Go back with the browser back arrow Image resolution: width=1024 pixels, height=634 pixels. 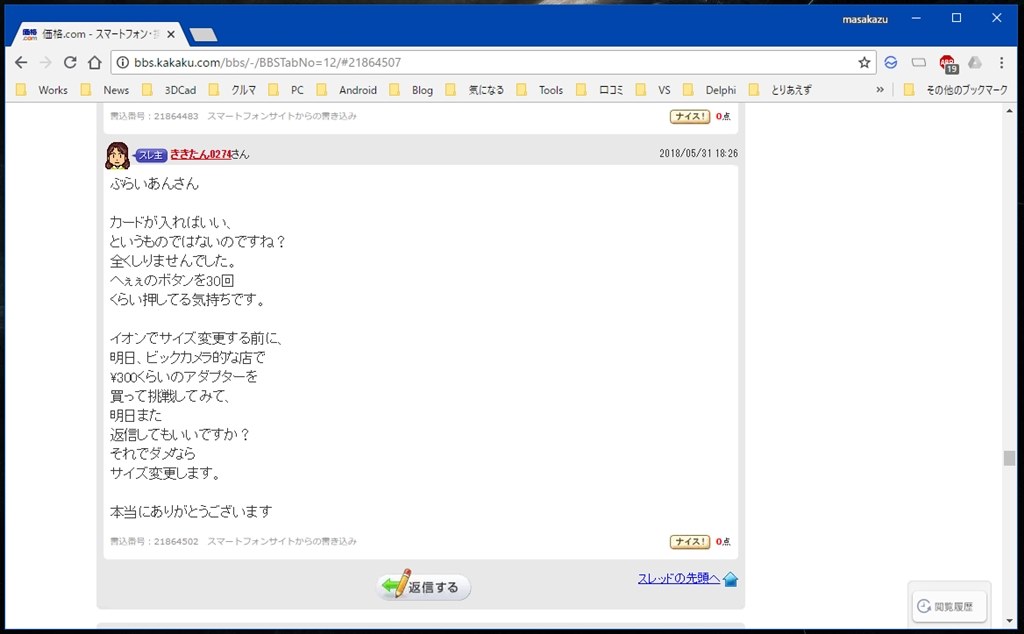point(21,63)
